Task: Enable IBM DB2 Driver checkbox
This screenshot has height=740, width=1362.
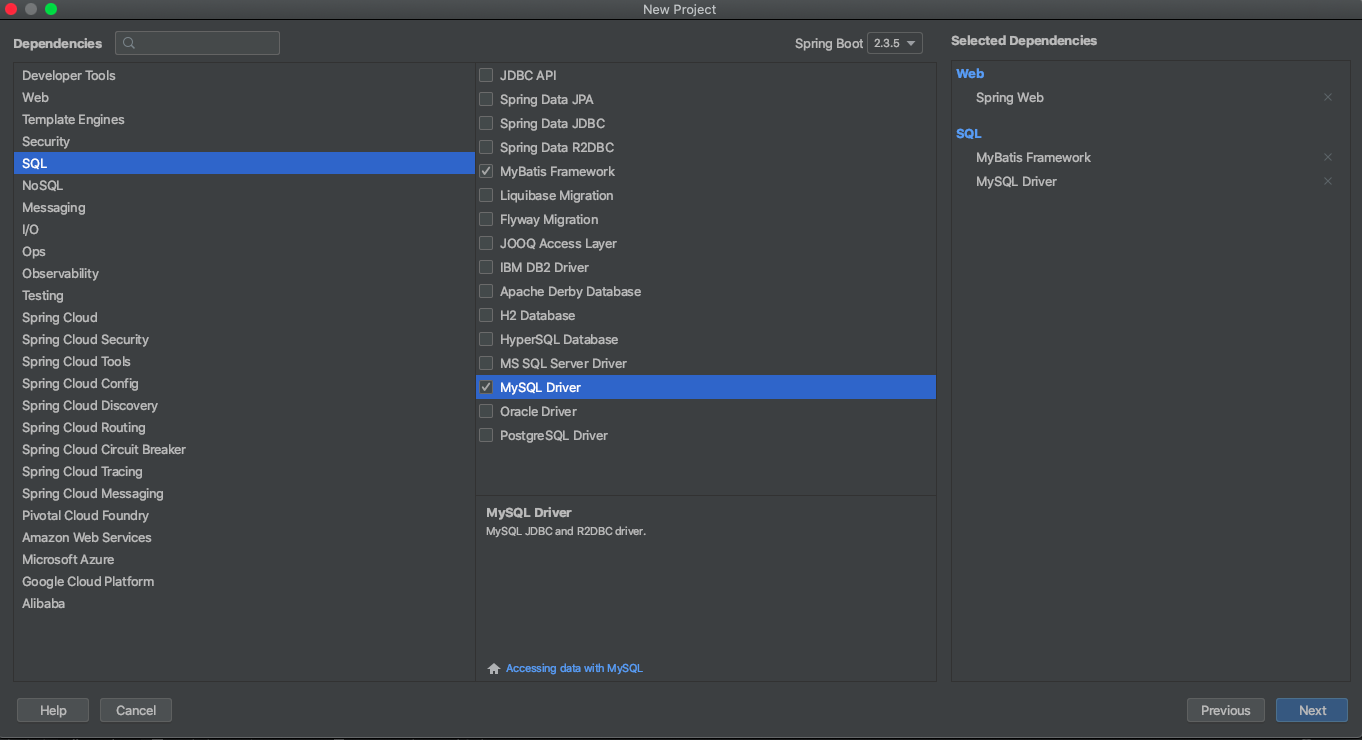Action: click(x=486, y=267)
